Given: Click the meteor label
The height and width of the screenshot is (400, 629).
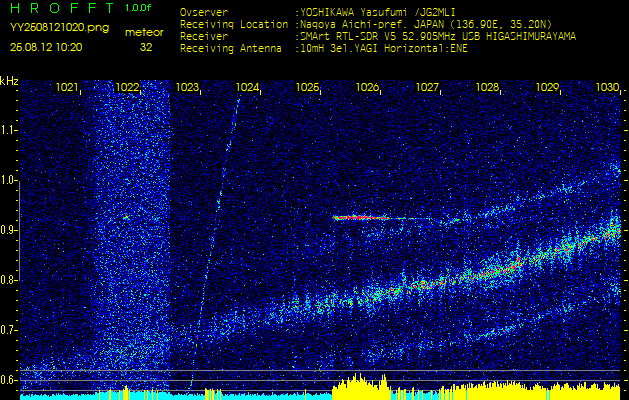Looking at the screenshot, I should 144,33.
